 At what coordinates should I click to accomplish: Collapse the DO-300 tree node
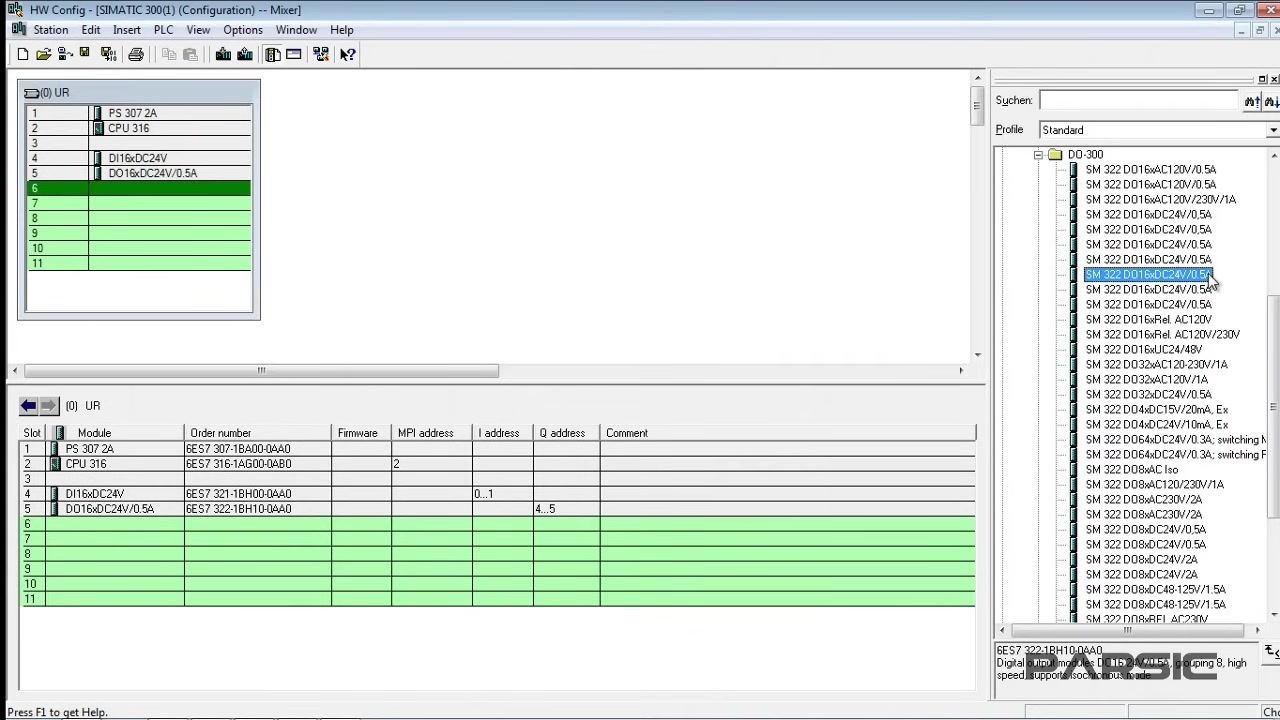click(x=1038, y=155)
